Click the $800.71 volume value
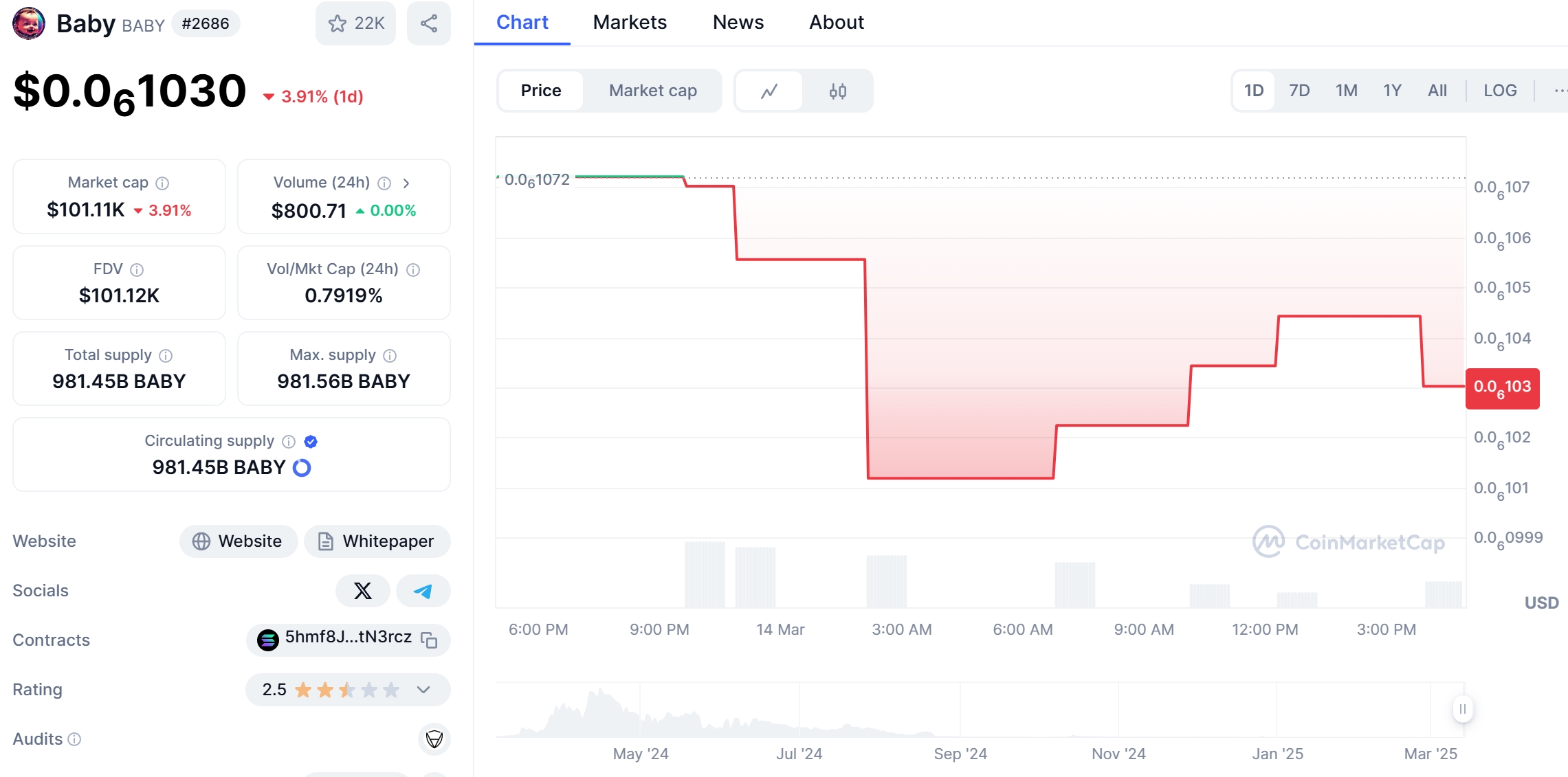This screenshot has height=777, width=1568. click(309, 210)
